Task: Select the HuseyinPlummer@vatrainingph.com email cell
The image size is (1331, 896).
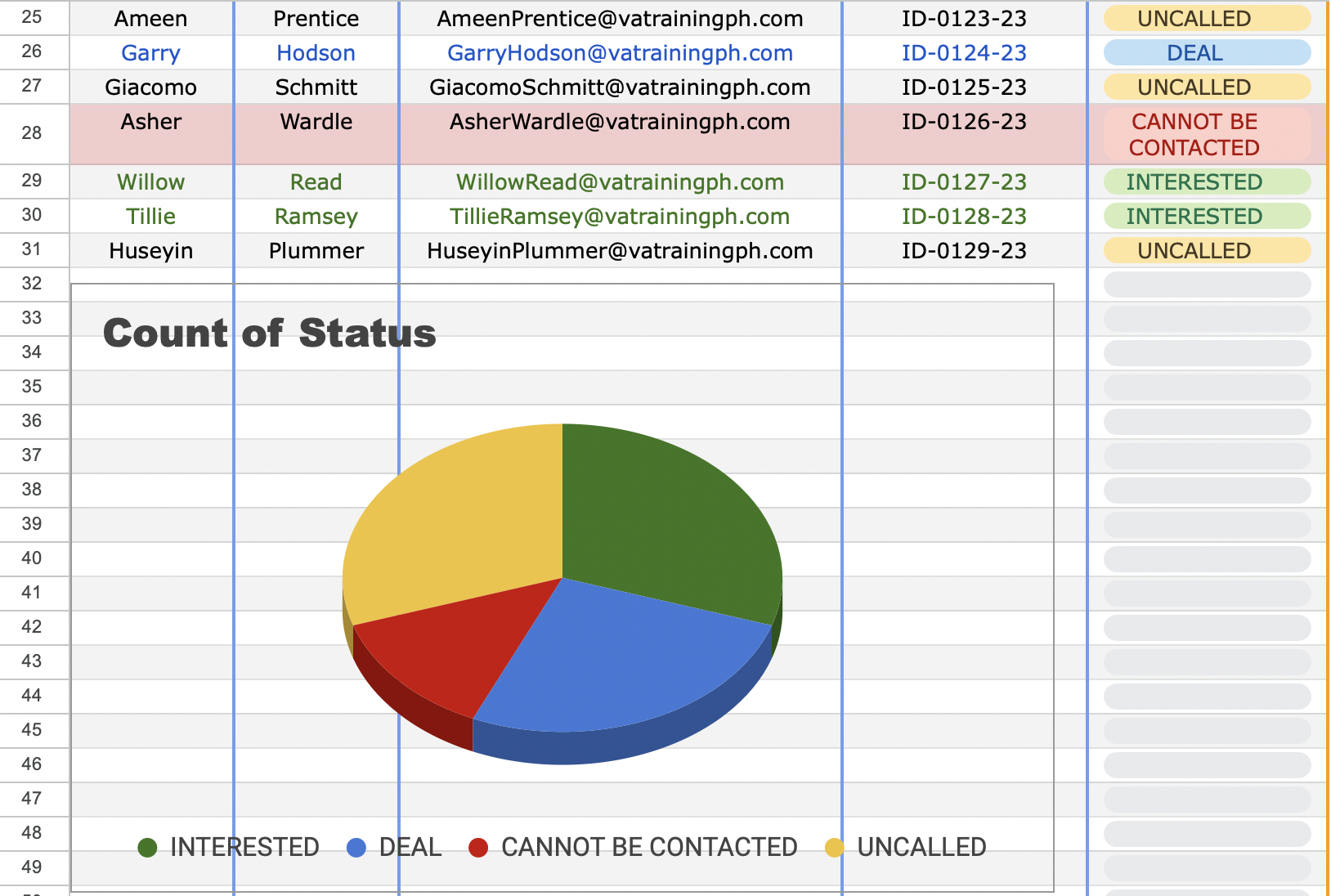Action: (x=621, y=251)
